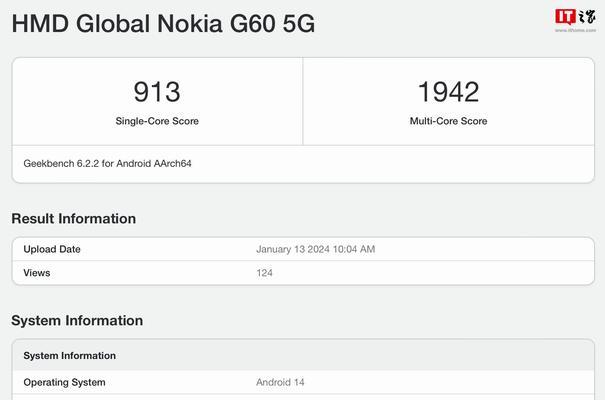Select the 913 single-core score value

[157, 92]
